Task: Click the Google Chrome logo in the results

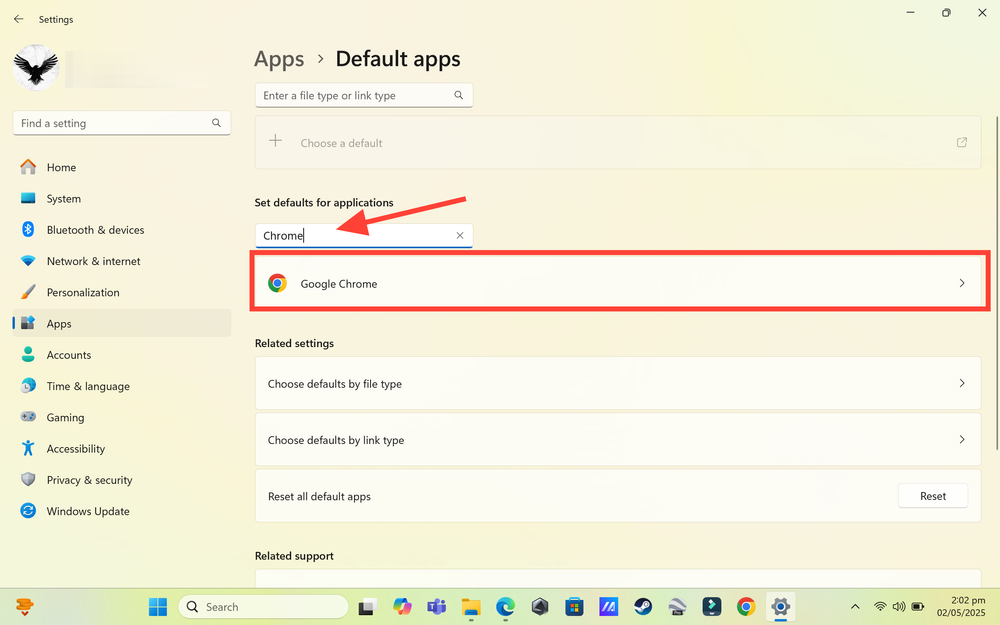Action: pyautogui.click(x=277, y=283)
